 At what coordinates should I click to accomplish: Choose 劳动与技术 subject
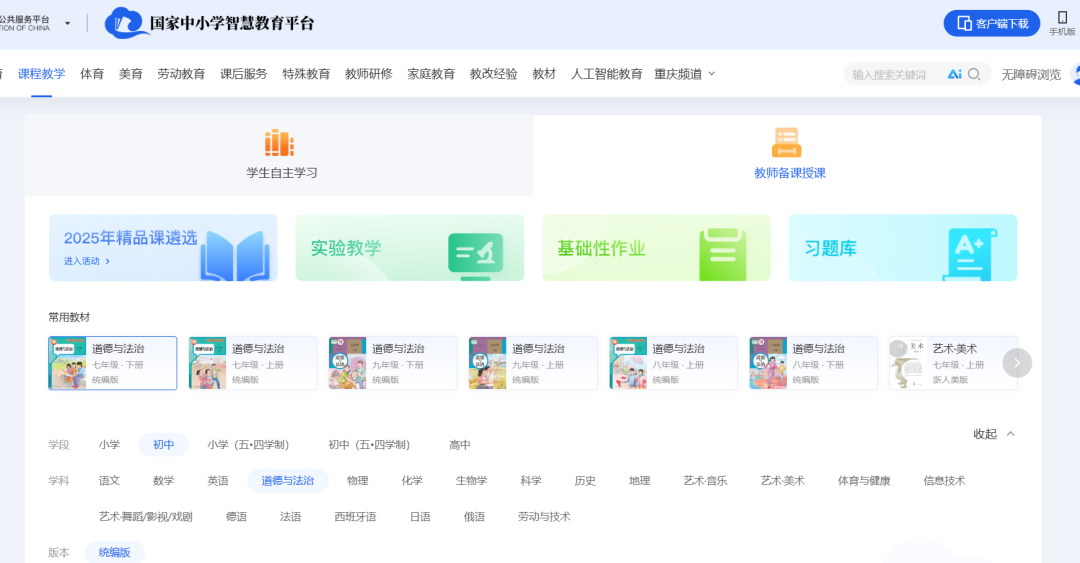click(544, 516)
